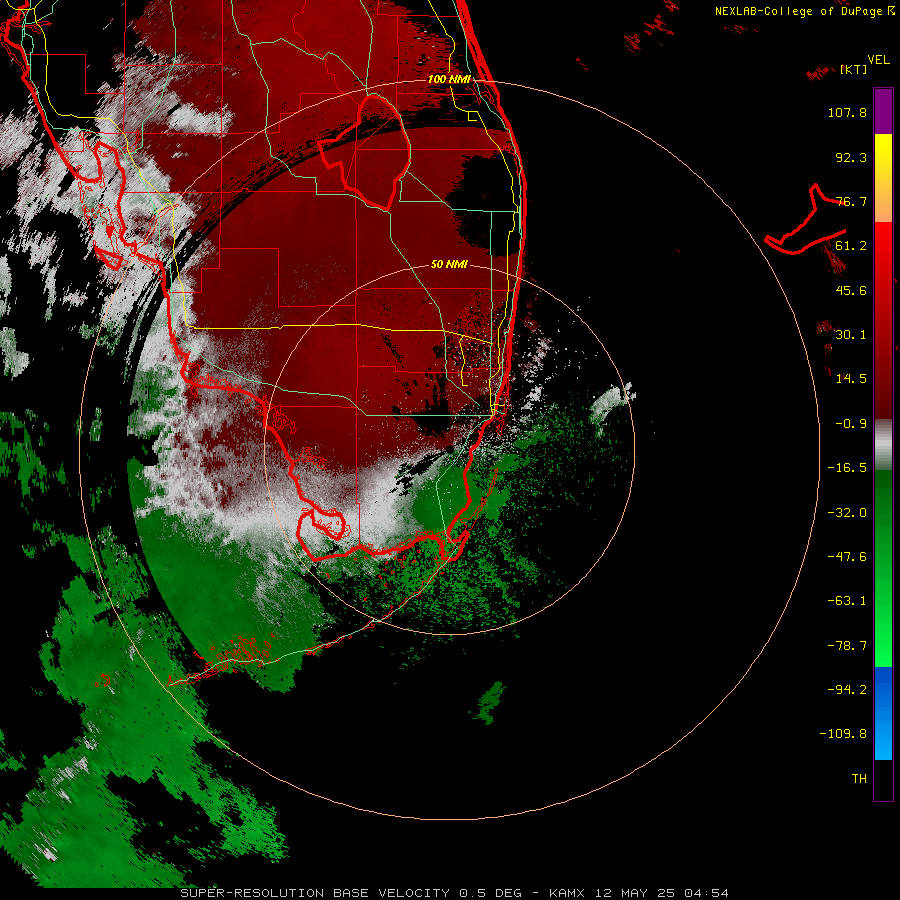Click the -47.6 velocity scale value
This screenshot has width=900, height=900.
847,557
